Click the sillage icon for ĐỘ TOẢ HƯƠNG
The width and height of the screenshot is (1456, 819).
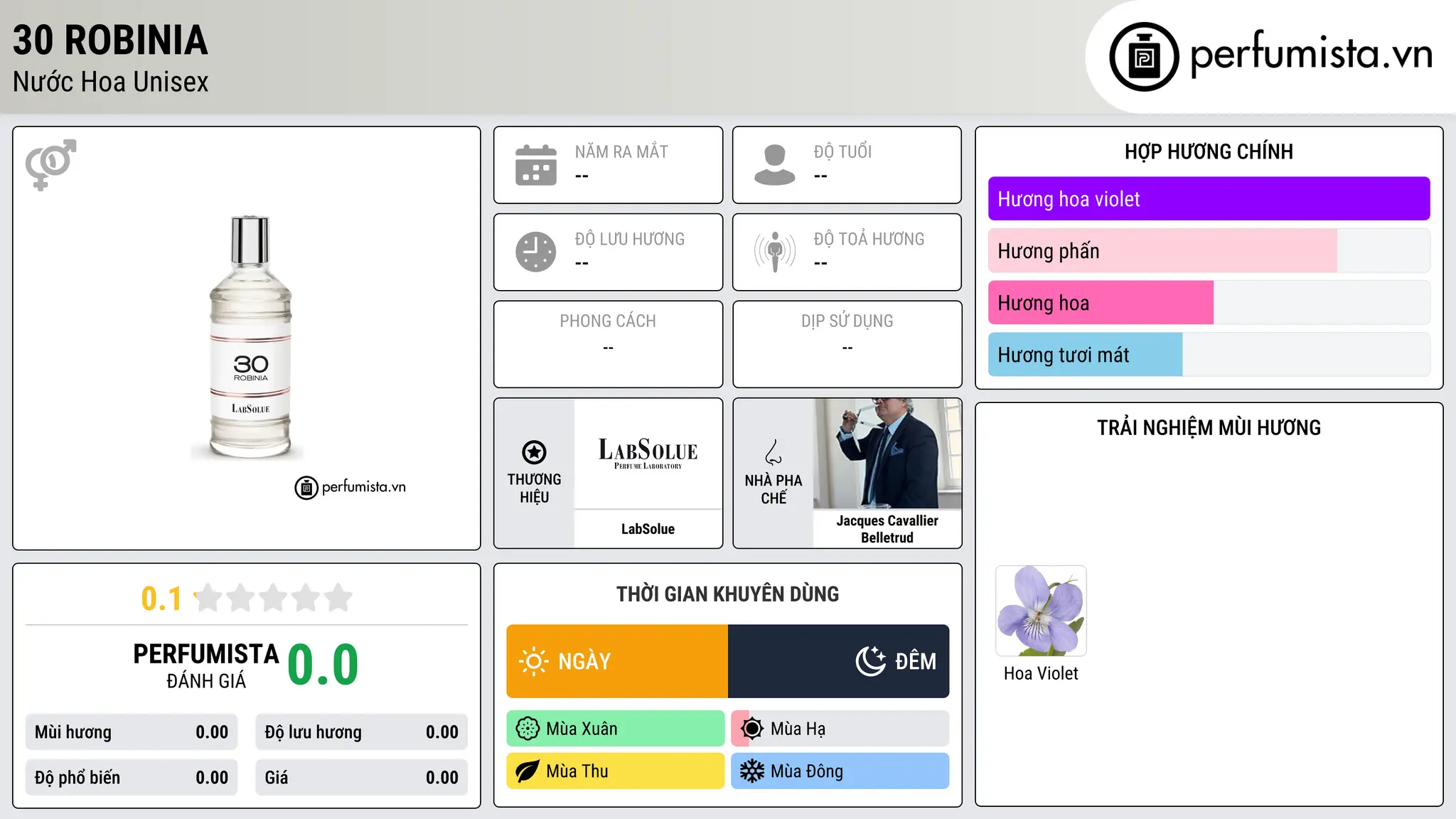click(x=775, y=252)
